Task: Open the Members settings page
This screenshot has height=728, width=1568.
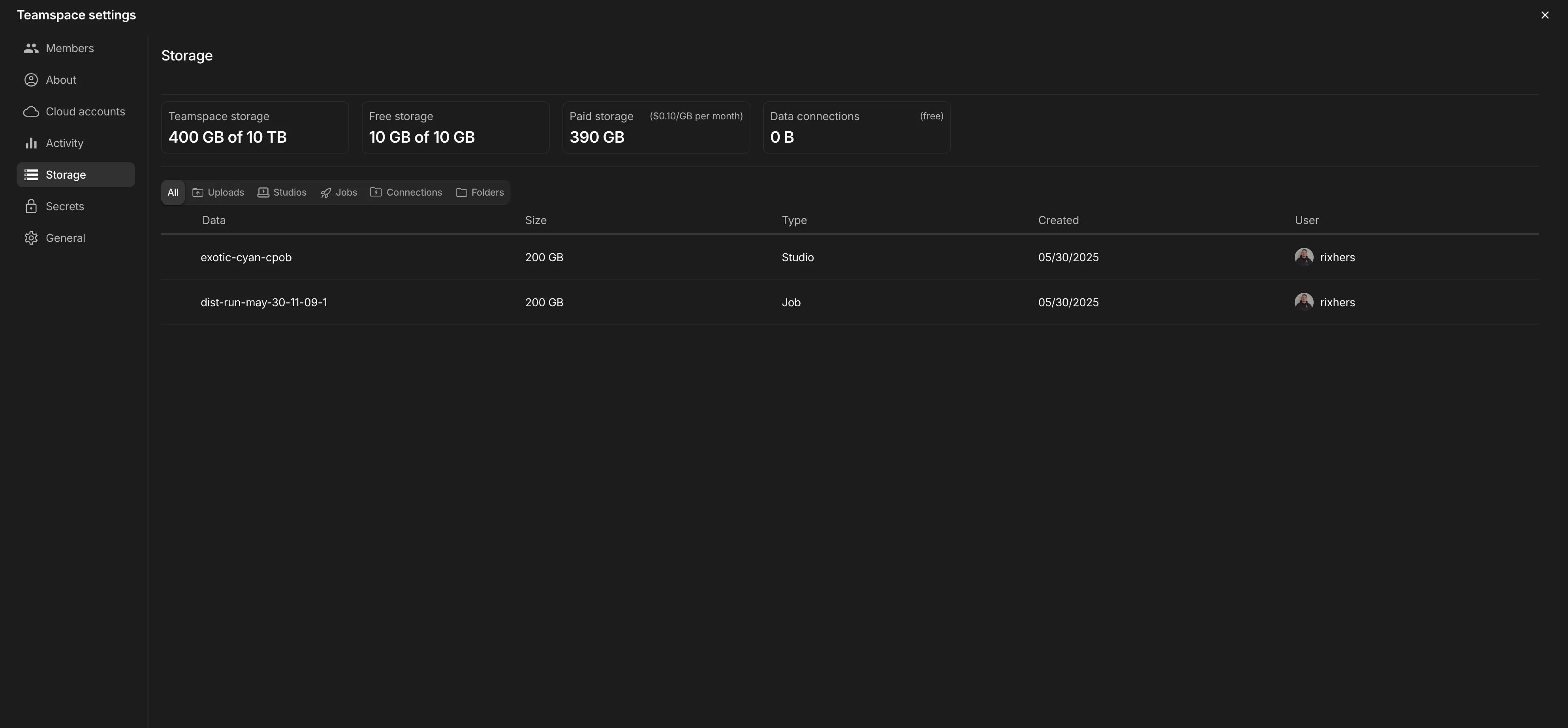Action: click(x=75, y=48)
